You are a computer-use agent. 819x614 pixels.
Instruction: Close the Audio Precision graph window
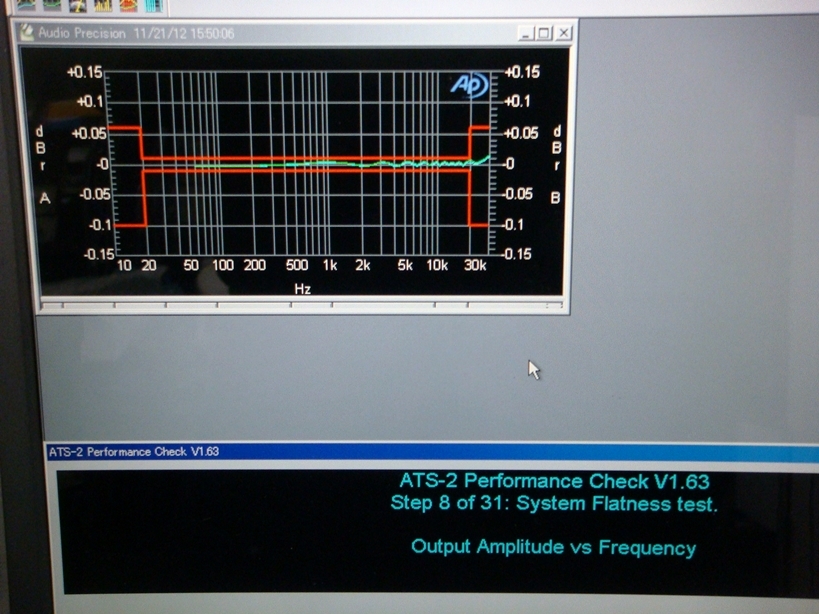pos(564,33)
